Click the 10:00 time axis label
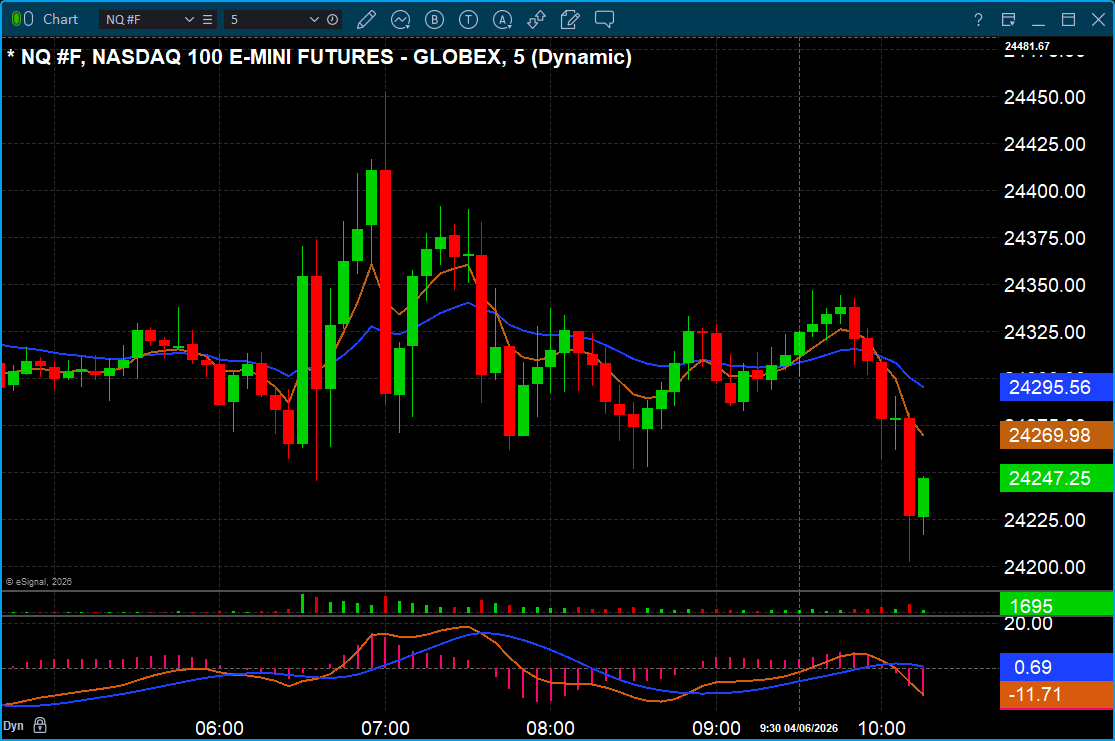The height and width of the screenshot is (741, 1115). (882, 728)
